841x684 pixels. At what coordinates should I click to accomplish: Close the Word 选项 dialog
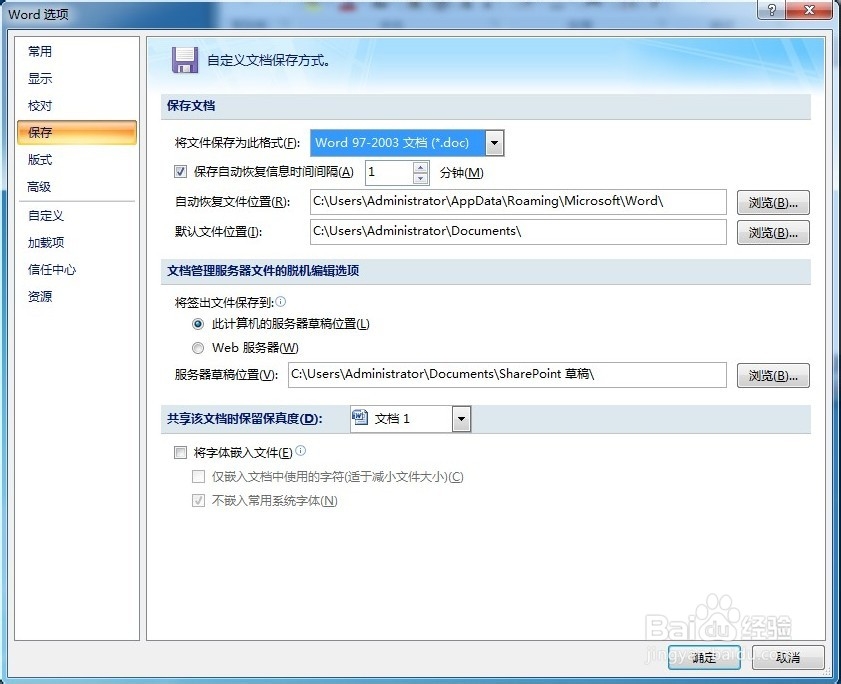[810, 10]
